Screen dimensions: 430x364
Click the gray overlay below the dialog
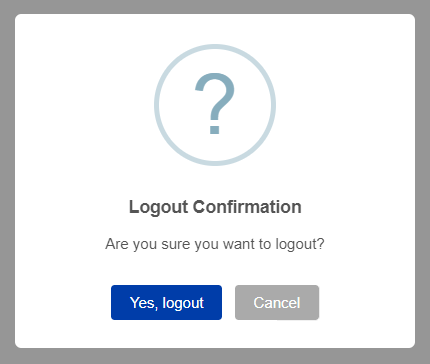pos(215,356)
